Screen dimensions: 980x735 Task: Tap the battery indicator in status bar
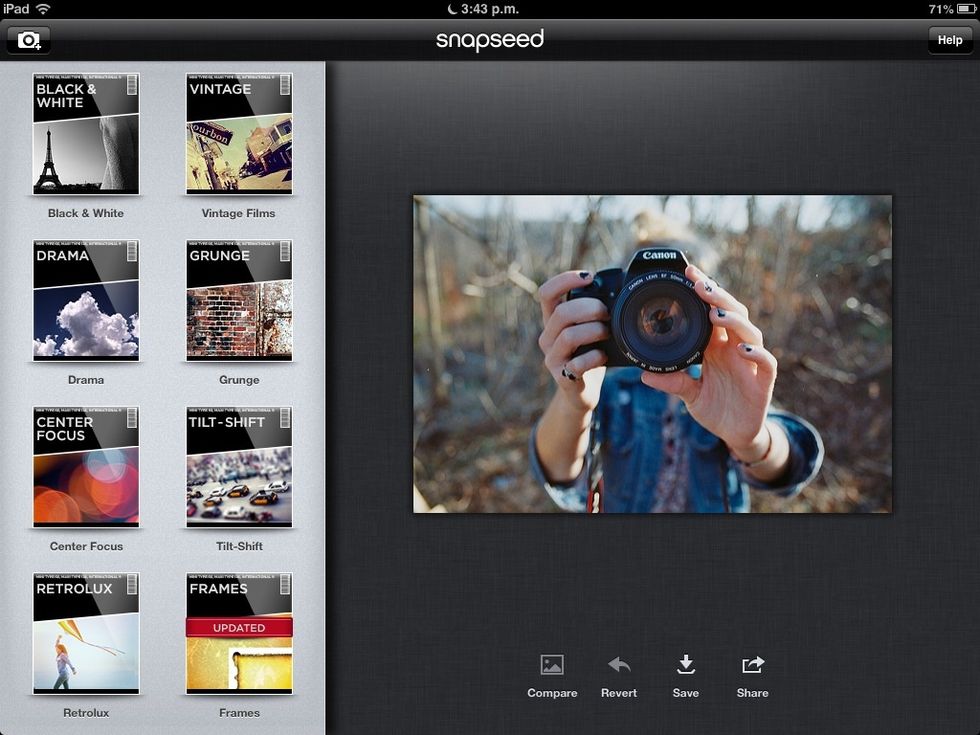(x=966, y=9)
